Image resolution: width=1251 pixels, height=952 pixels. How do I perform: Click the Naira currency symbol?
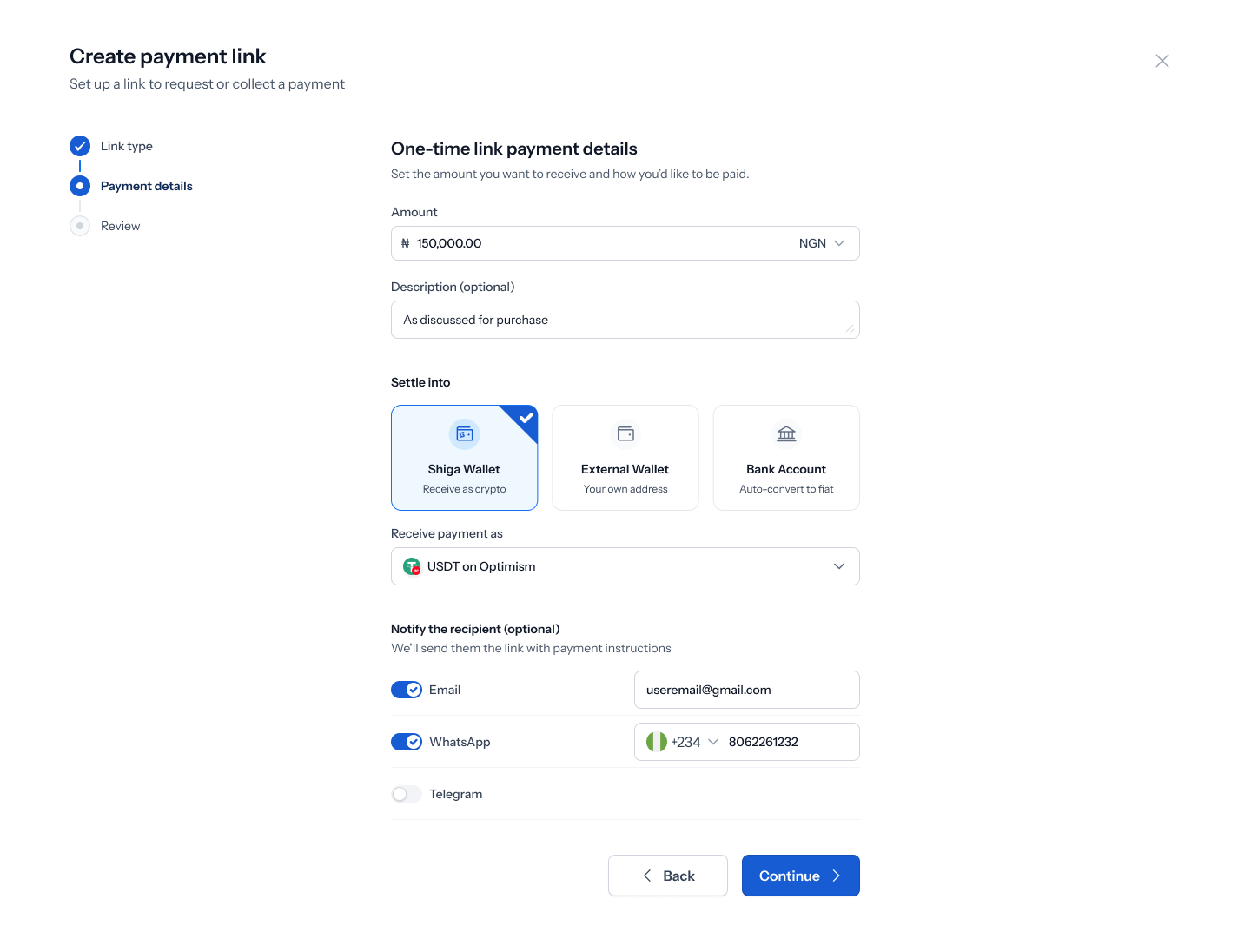coord(406,243)
